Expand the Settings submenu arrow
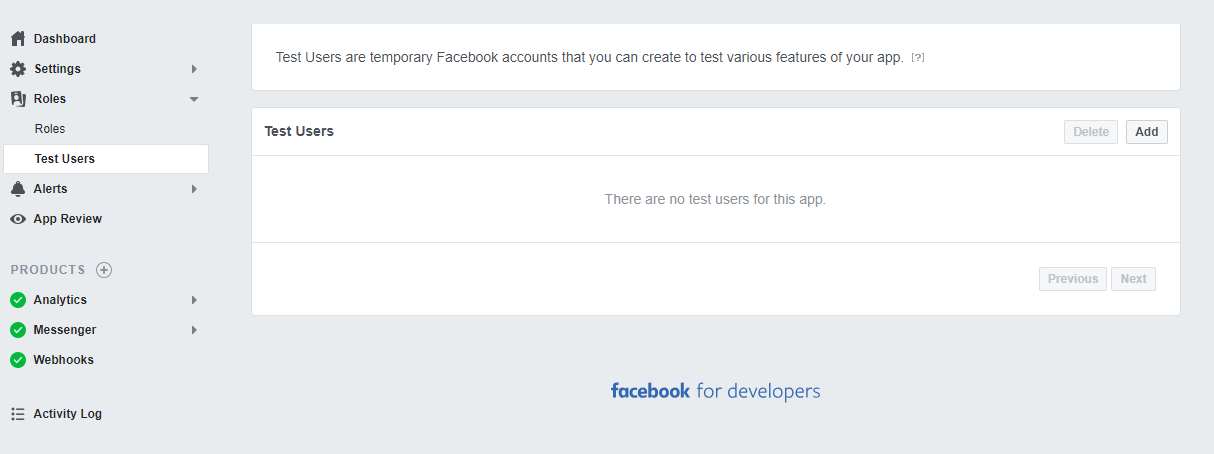1214x454 pixels. [194, 69]
